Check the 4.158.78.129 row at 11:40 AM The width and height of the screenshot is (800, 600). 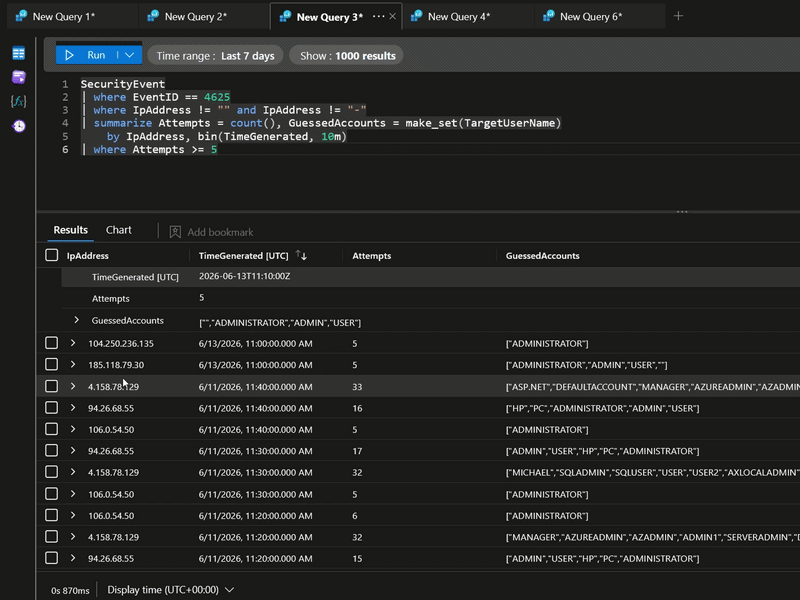pos(52,386)
